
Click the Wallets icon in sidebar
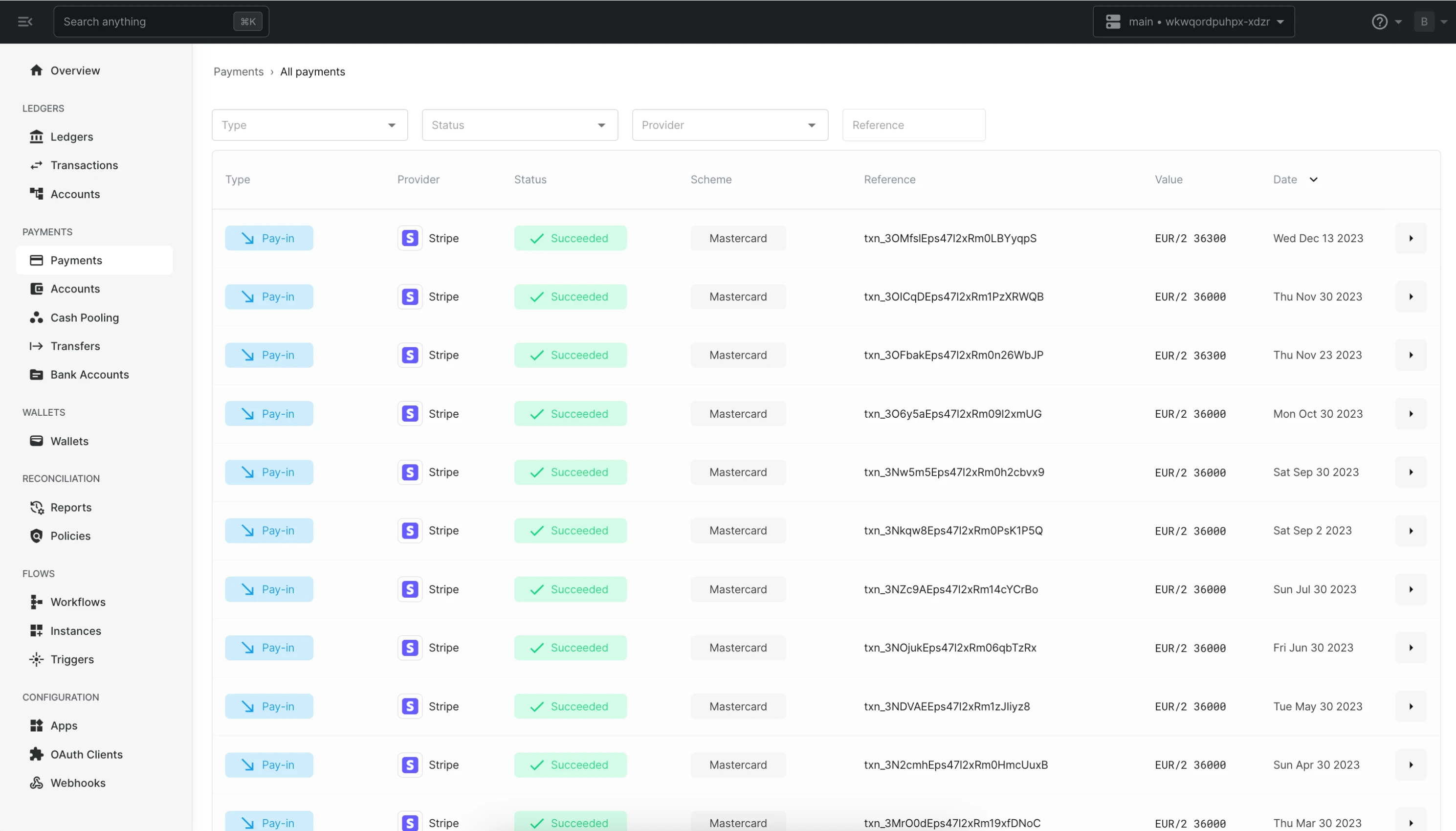(36, 441)
